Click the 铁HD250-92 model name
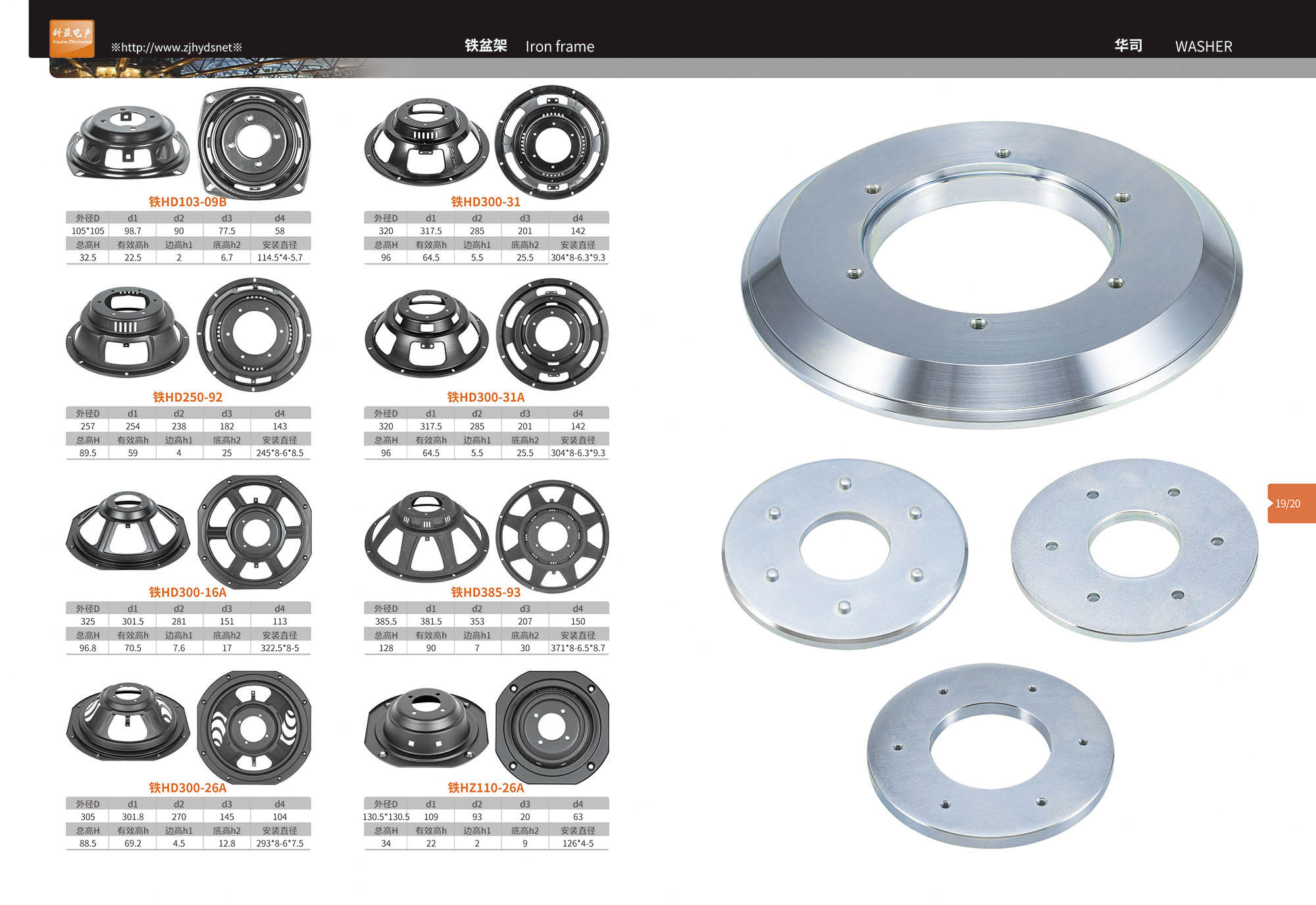 [188, 397]
